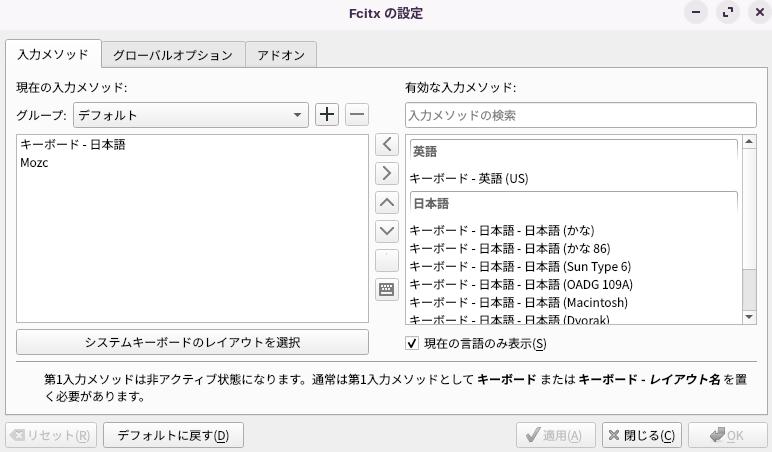The width and height of the screenshot is (772, 452).
Task: Click the minus icon to remove group
Action: 357,115
